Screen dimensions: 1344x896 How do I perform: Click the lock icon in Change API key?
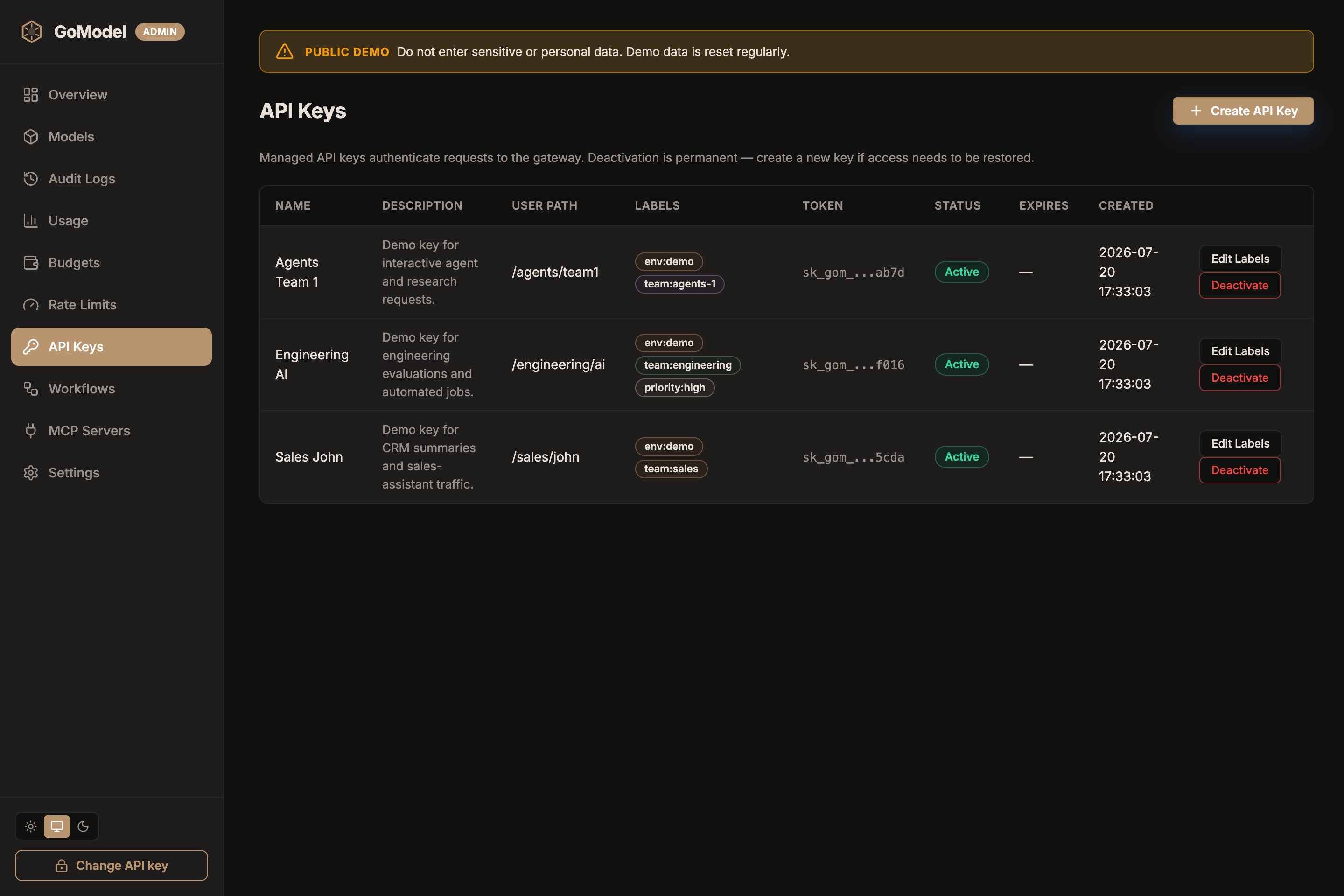point(62,866)
